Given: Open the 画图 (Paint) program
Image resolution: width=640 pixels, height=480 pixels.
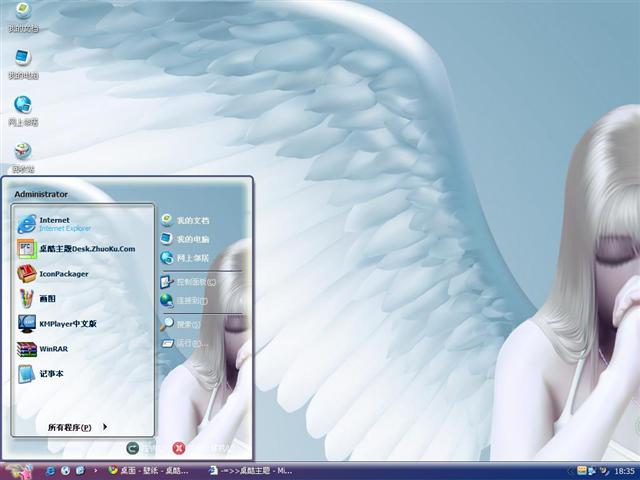Looking at the screenshot, I should pyautogui.click(x=47, y=299).
